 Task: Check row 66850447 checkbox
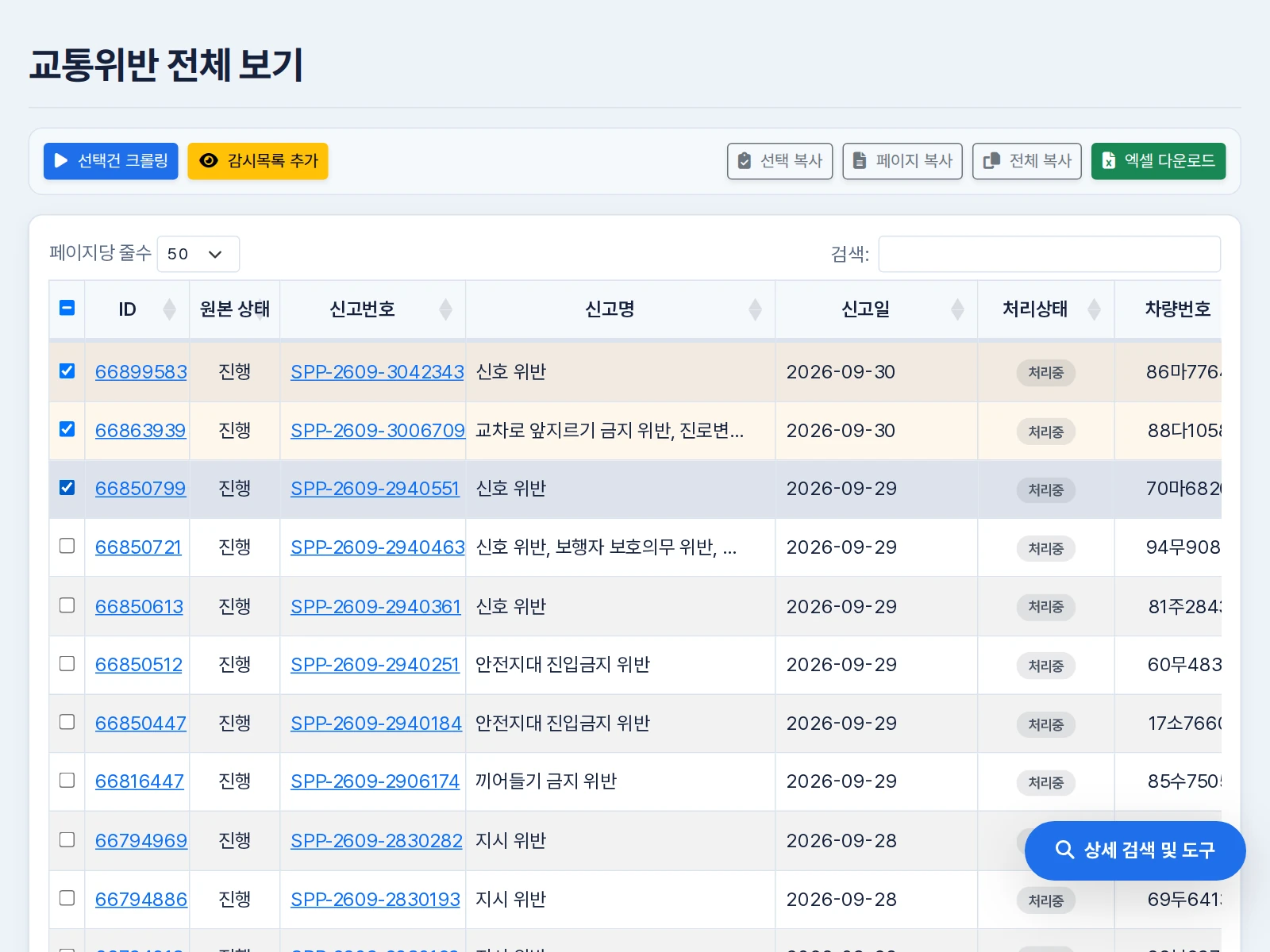click(67, 722)
